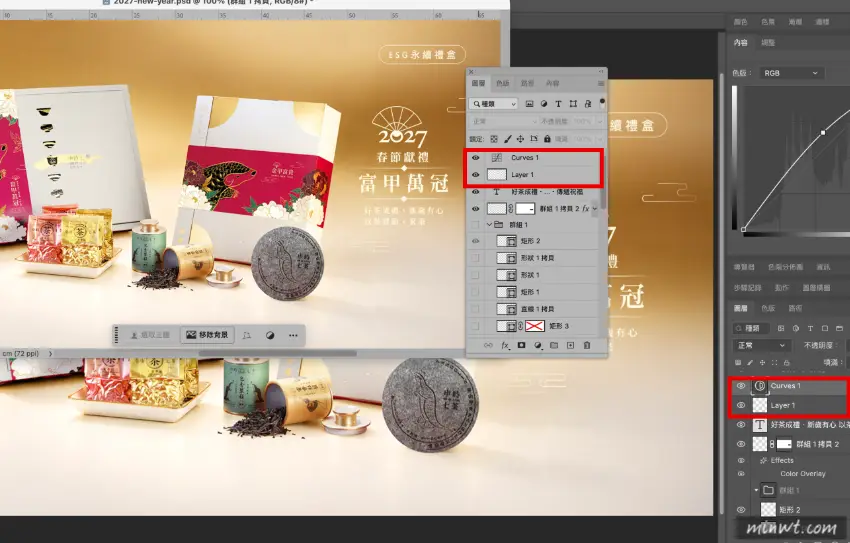Collapse effects of 群組 1 拷貝 2 in floating panel
Image resolution: width=850 pixels, height=543 pixels.
595,209
